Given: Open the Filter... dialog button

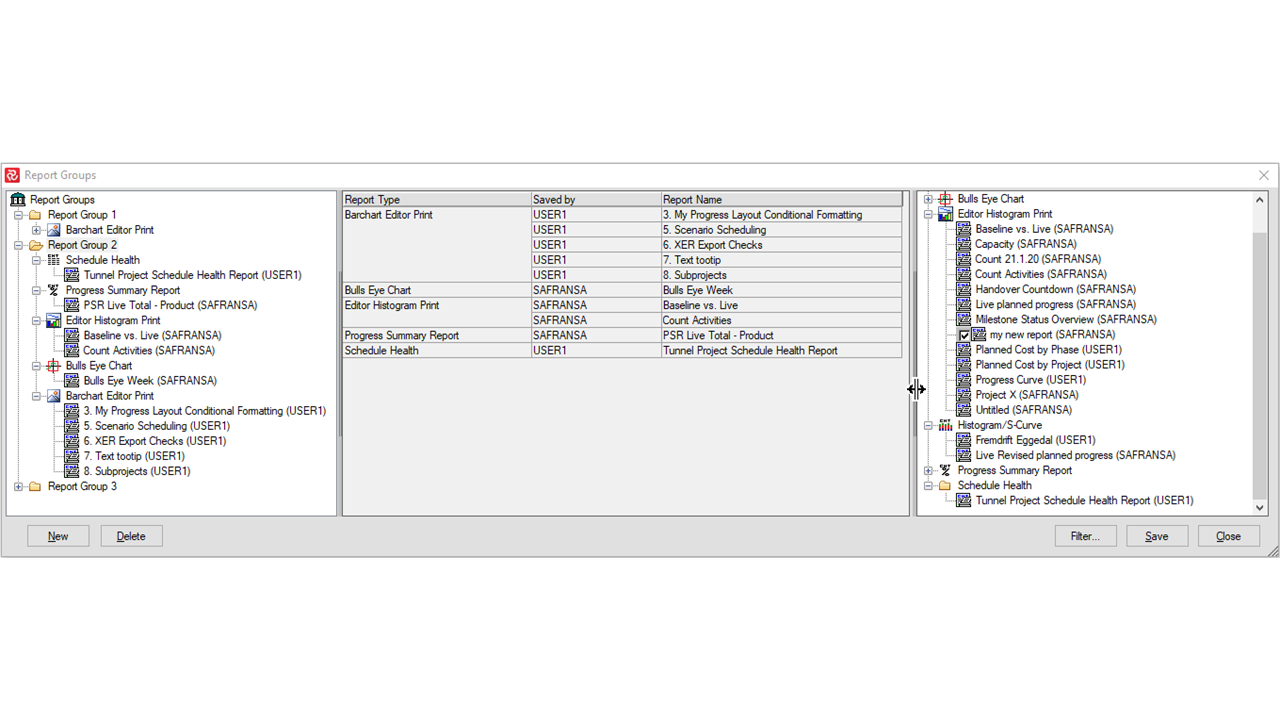Looking at the screenshot, I should click(x=1085, y=536).
